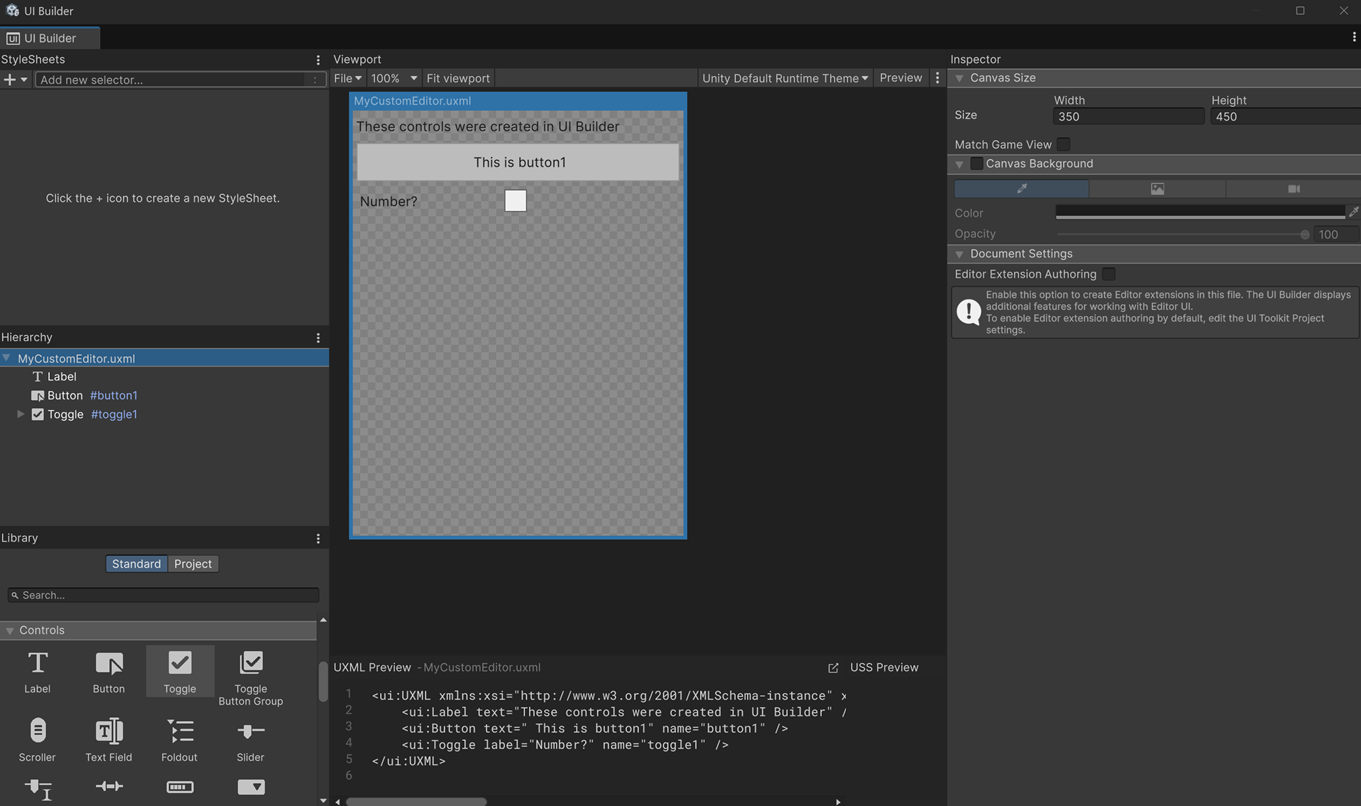This screenshot has height=806, width=1361.
Task: Collapse the Canvas Background section
Action: coord(959,164)
